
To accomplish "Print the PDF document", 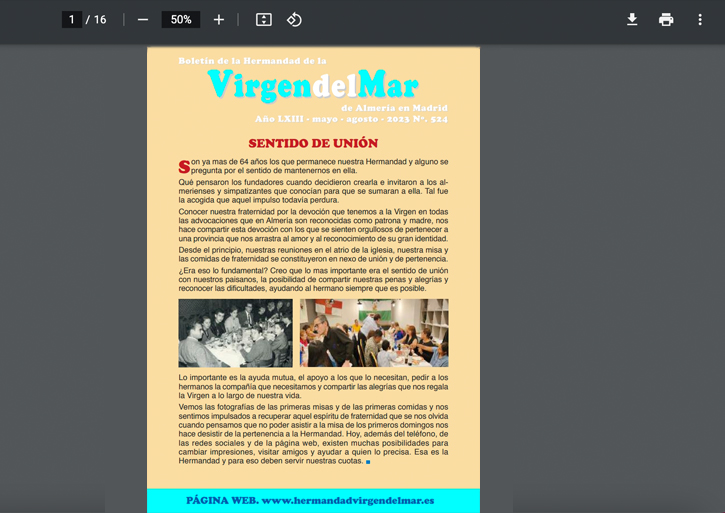I will 666,20.
